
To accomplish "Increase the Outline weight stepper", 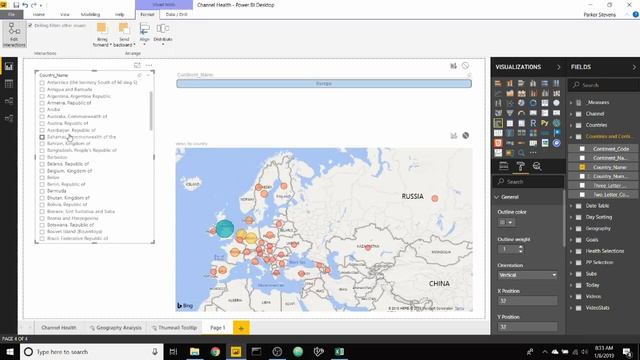I will click(x=520, y=247).
